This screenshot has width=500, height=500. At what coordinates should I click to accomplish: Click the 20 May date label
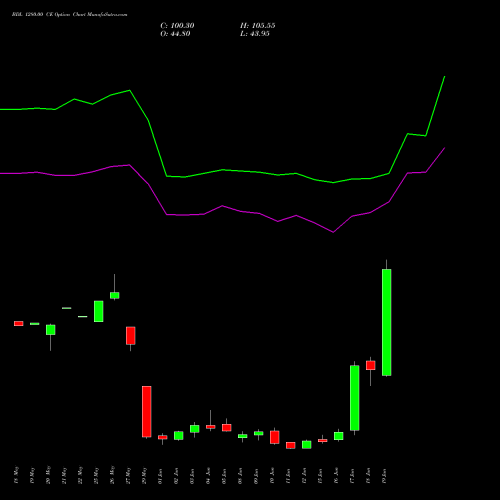click(x=48, y=475)
